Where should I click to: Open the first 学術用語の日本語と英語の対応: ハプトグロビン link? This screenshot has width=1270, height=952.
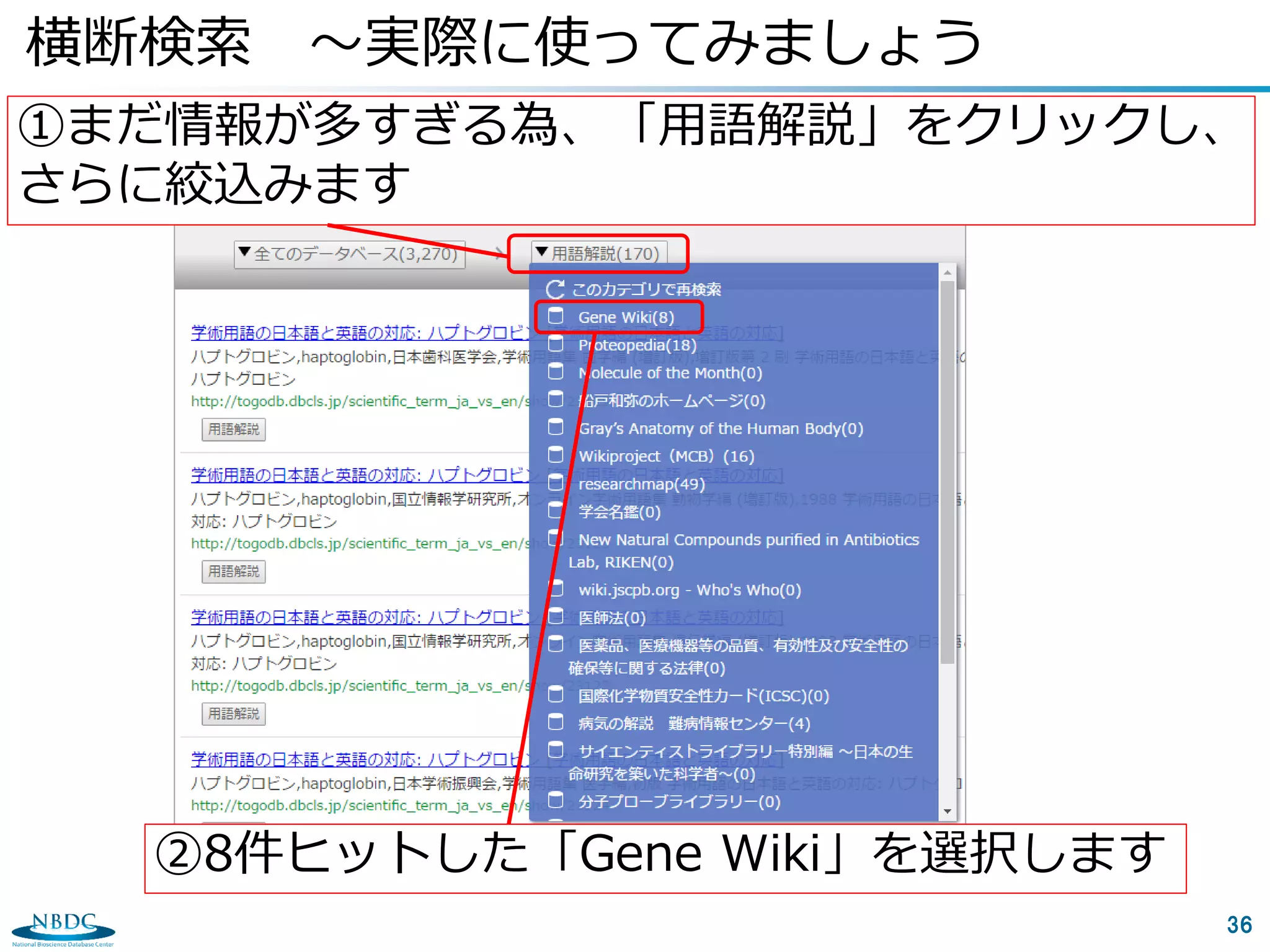pos(360,333)
